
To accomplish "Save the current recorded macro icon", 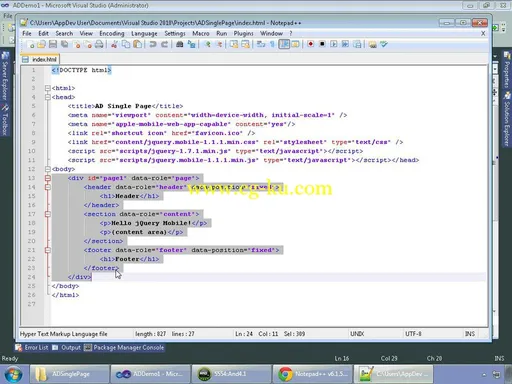I will click(x=357, y=44).
